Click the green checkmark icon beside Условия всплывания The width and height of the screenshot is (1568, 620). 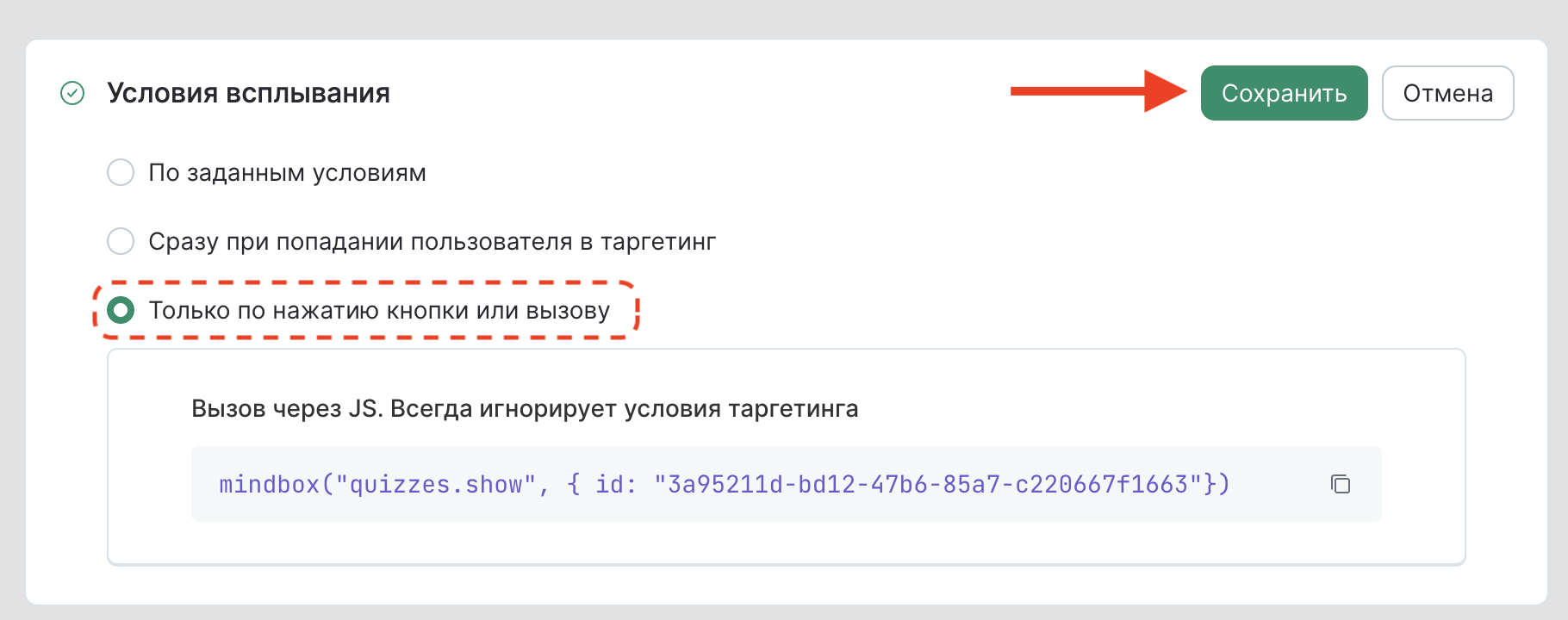pos(72,93)
